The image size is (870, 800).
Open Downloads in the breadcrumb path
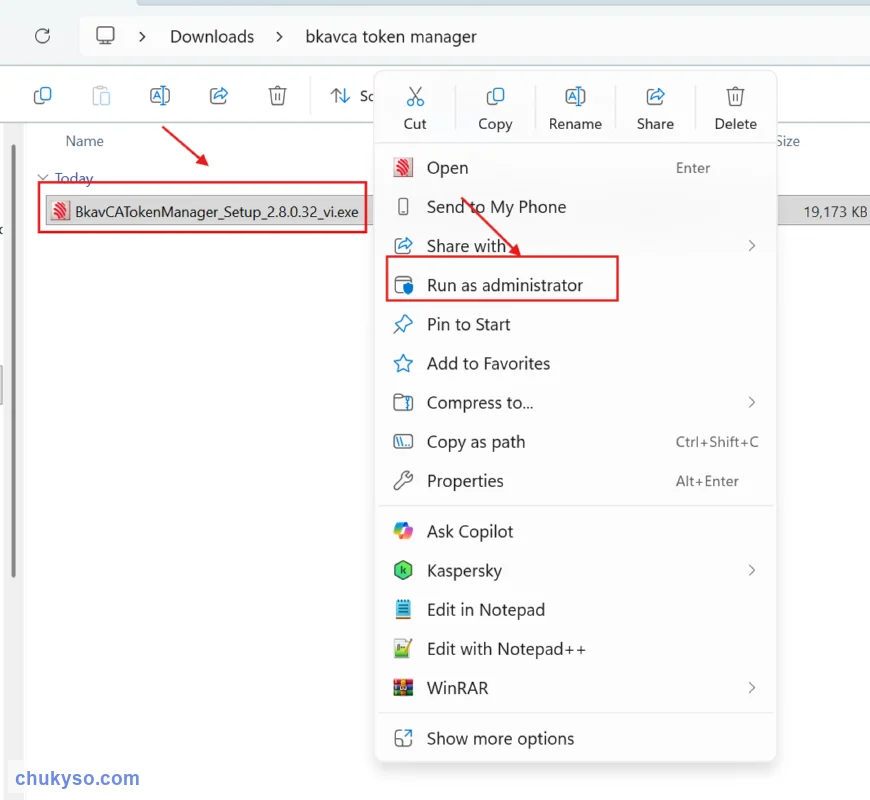coord(212,37)
